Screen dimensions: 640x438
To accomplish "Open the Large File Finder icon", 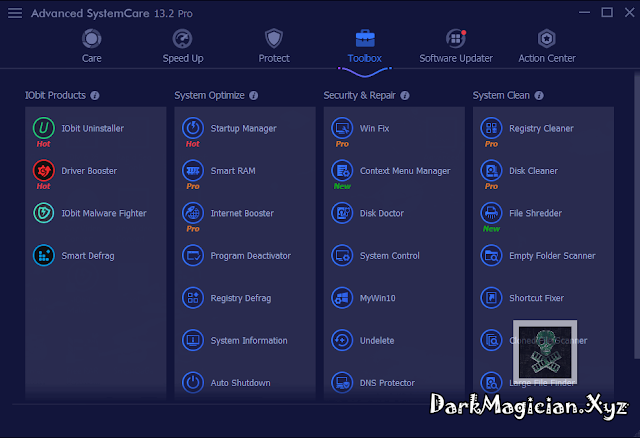I will tap(491, 382).
